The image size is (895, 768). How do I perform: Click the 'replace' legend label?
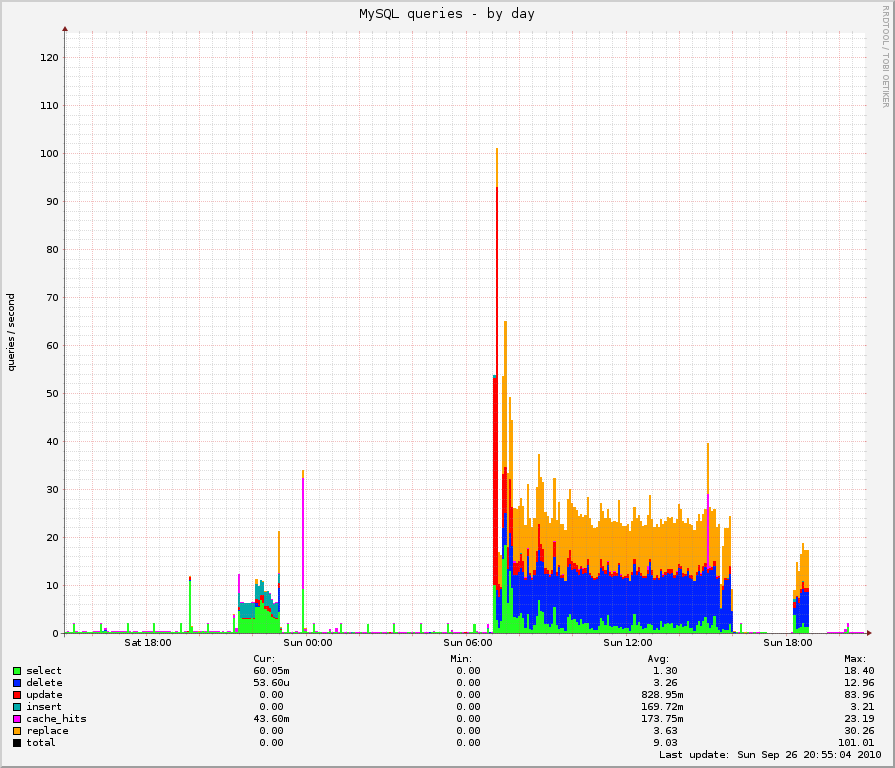pyautogui.click(x=47, y=731)
